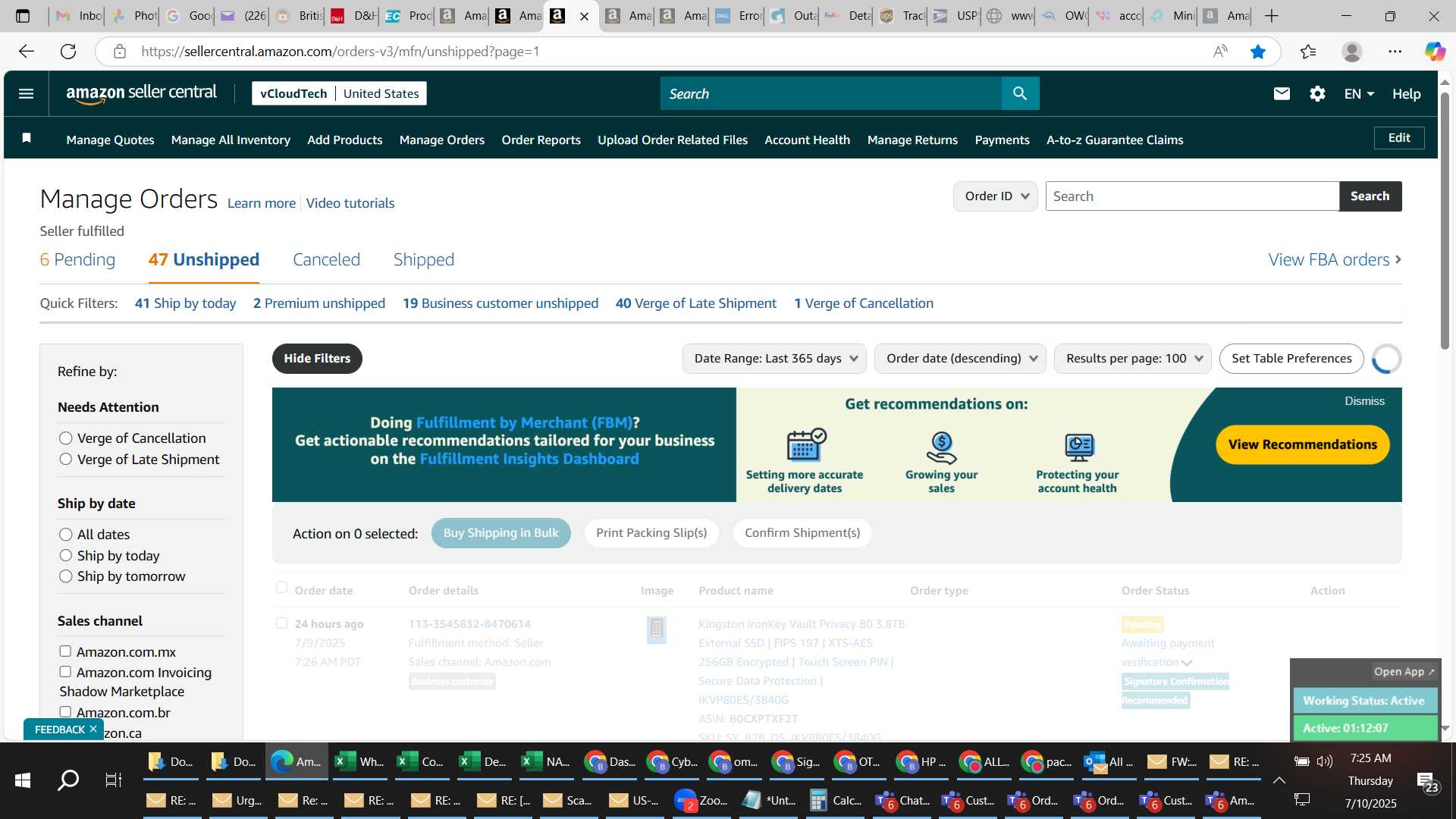Image resolution: width=1456 pixels, height=819 pixels.
Task: Close the FEEDBACK widget
Action: (93, 729)
